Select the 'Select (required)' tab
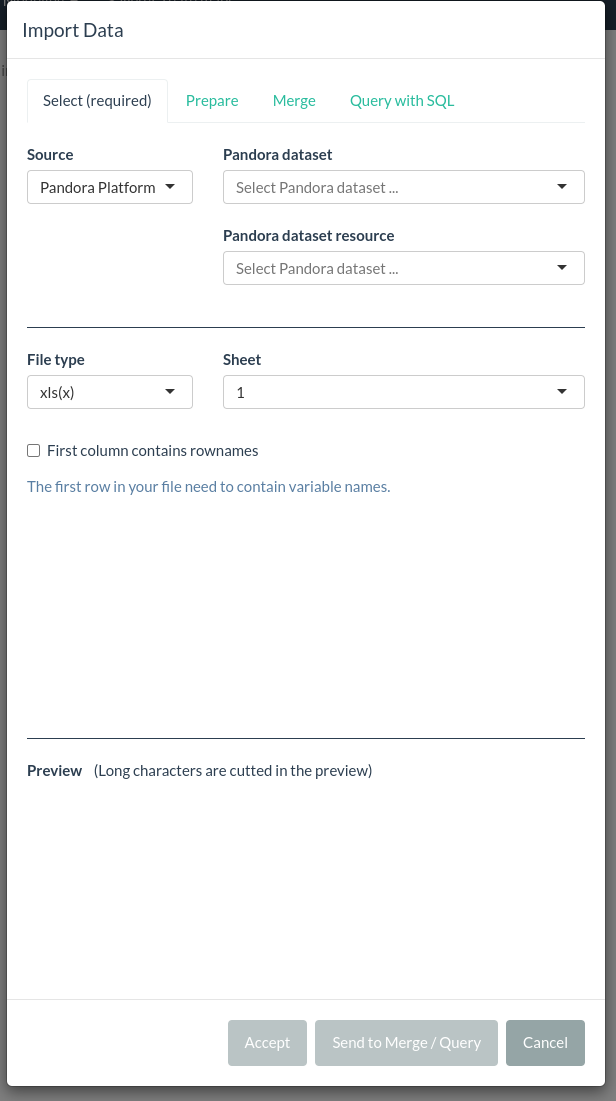The image size is (616, 1101). pos(97,100)
